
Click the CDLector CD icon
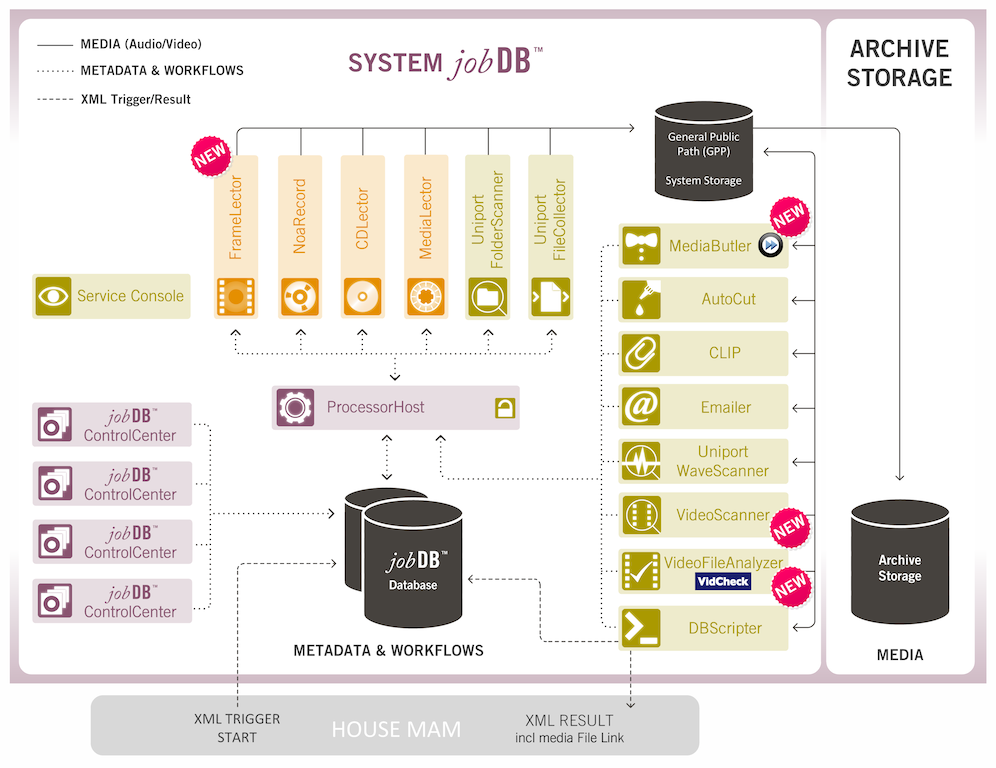click(x=362, y=297)
